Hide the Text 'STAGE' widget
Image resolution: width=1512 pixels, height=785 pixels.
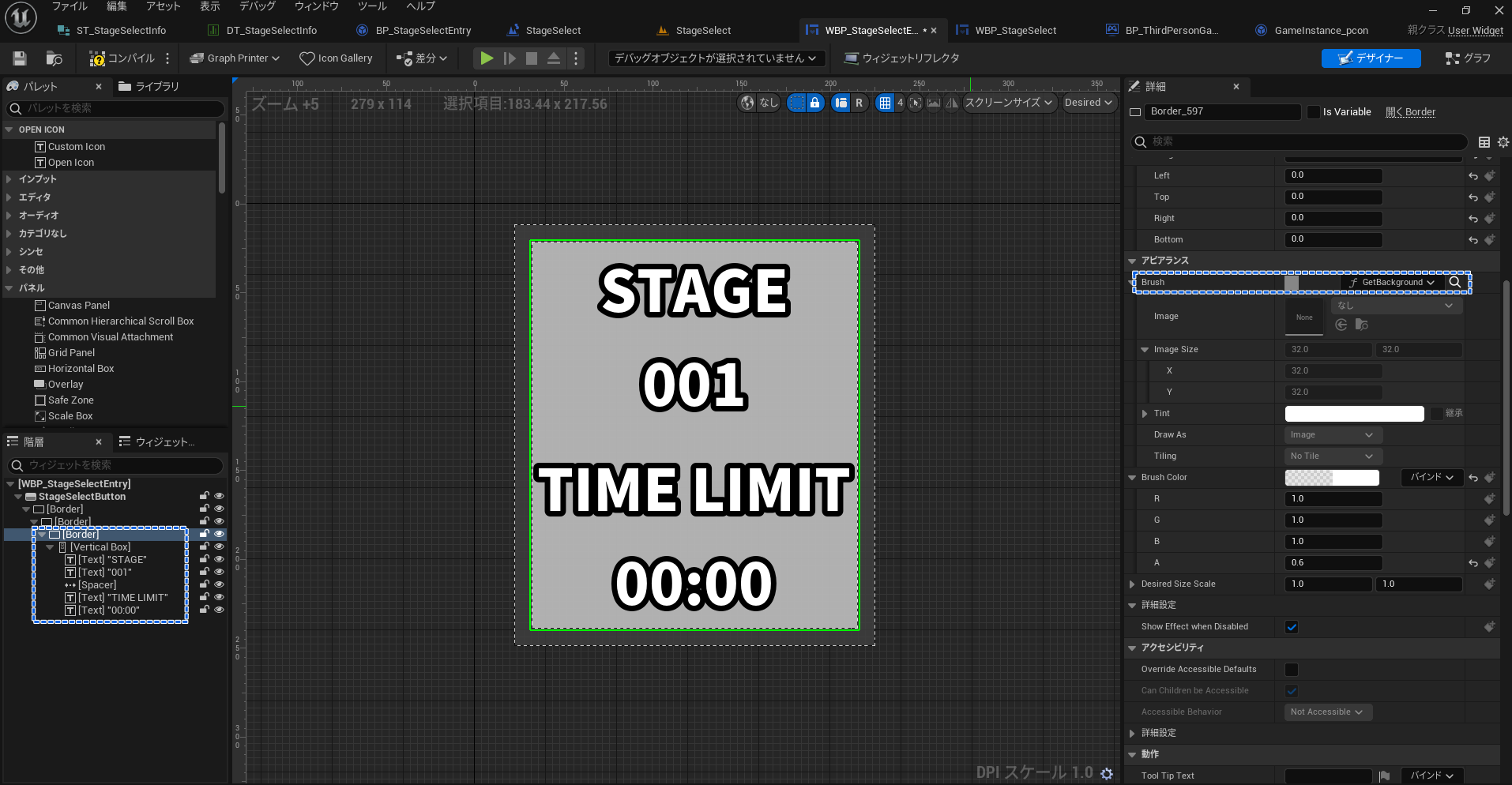(220, 558)
